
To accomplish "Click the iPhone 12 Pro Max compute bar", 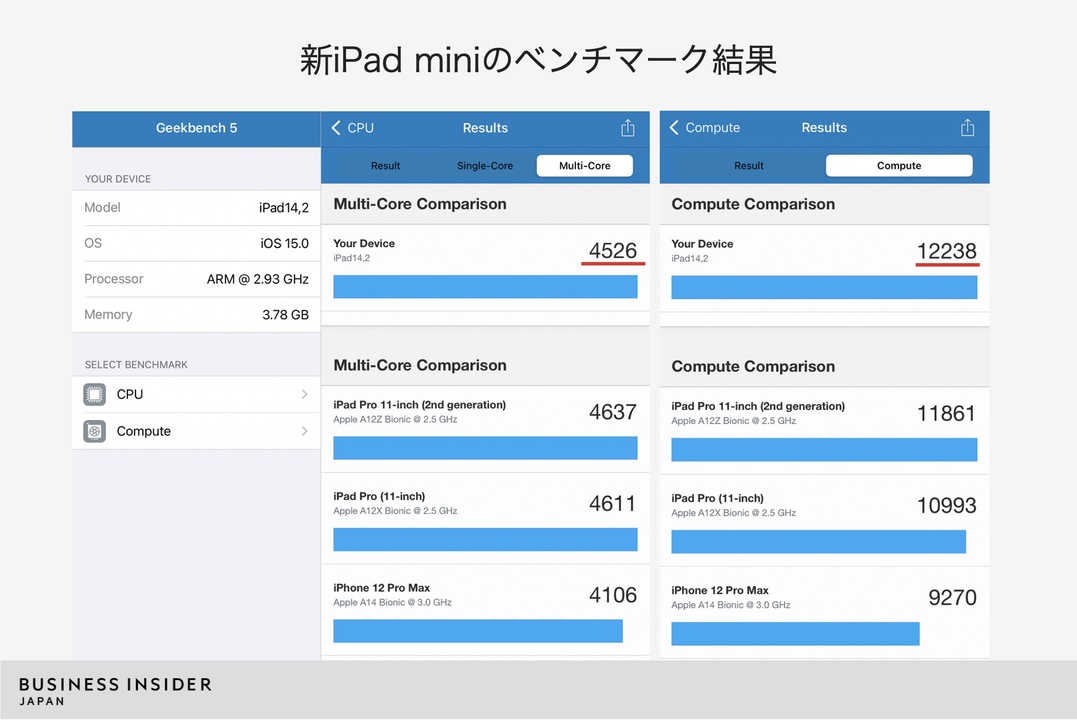I will coord(795,633).
